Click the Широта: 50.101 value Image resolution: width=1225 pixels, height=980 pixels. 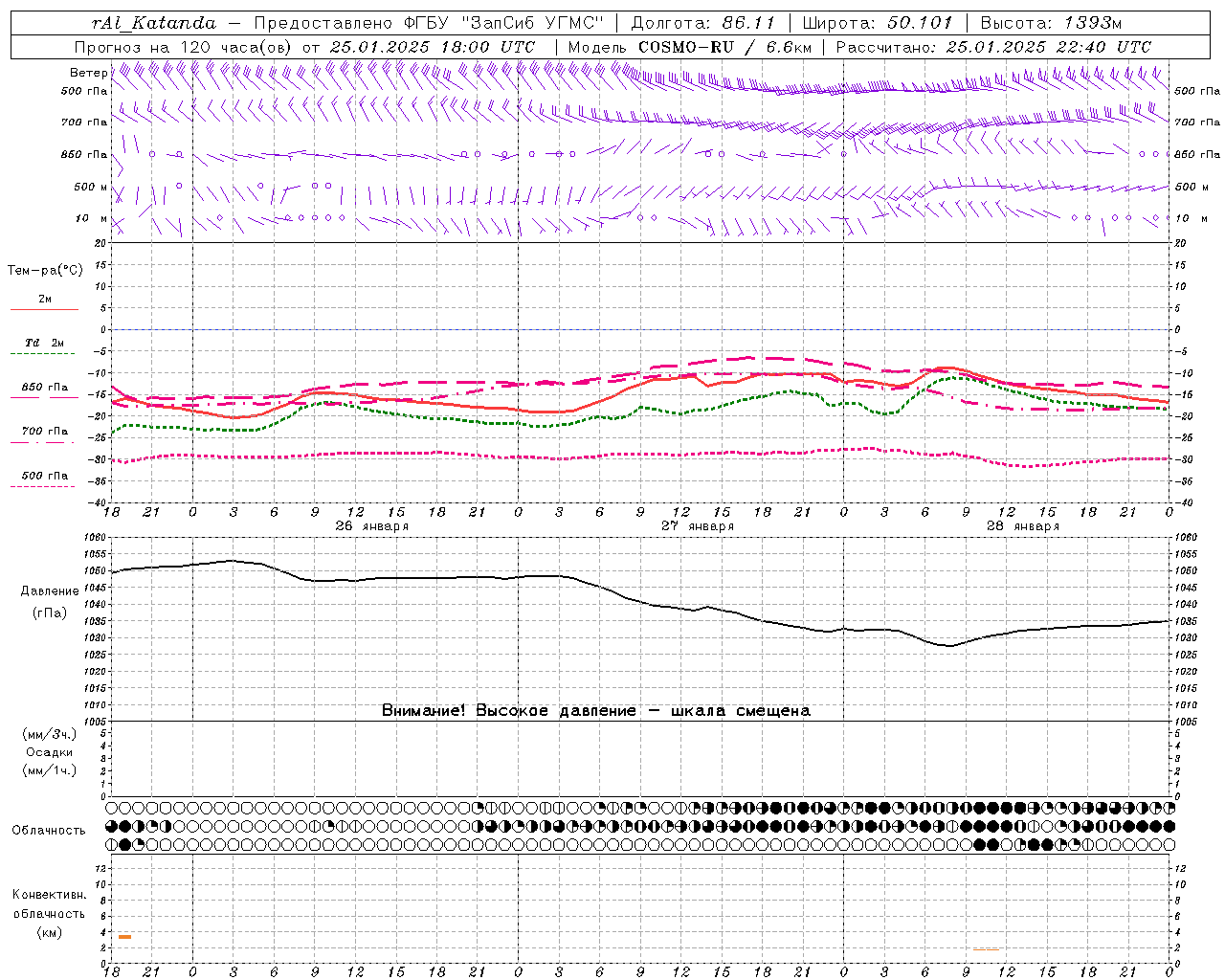[878, 23]
